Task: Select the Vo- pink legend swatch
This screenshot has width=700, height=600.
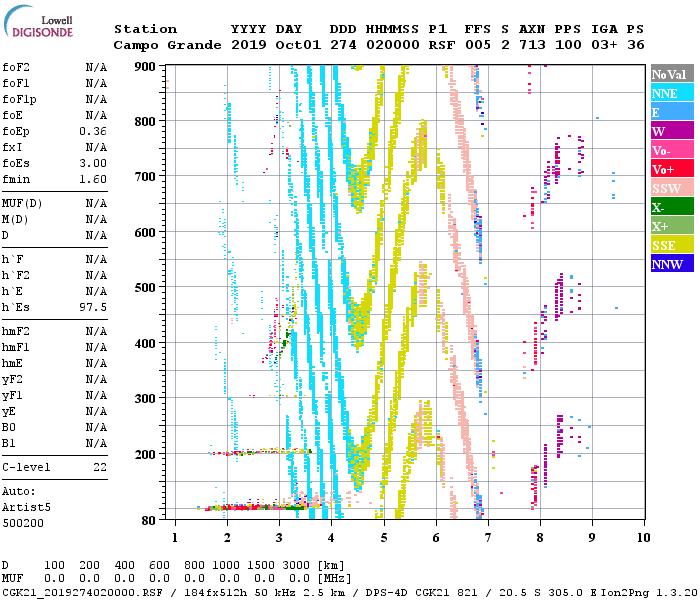Action: click(672, 150)
